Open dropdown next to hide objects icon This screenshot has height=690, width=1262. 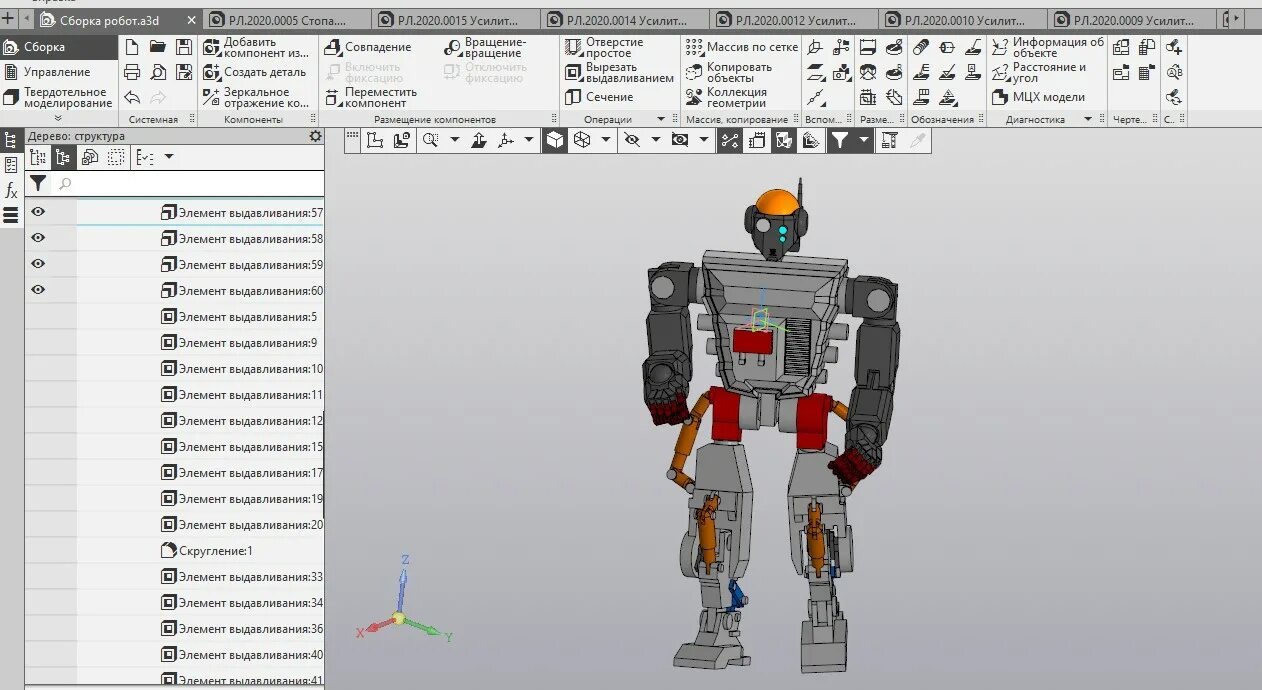click(655, 141)
